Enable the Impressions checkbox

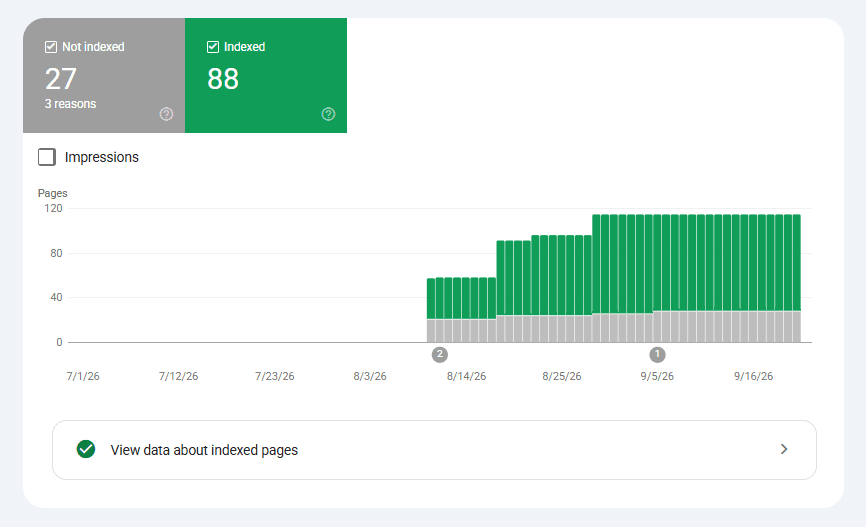(47, 157)
